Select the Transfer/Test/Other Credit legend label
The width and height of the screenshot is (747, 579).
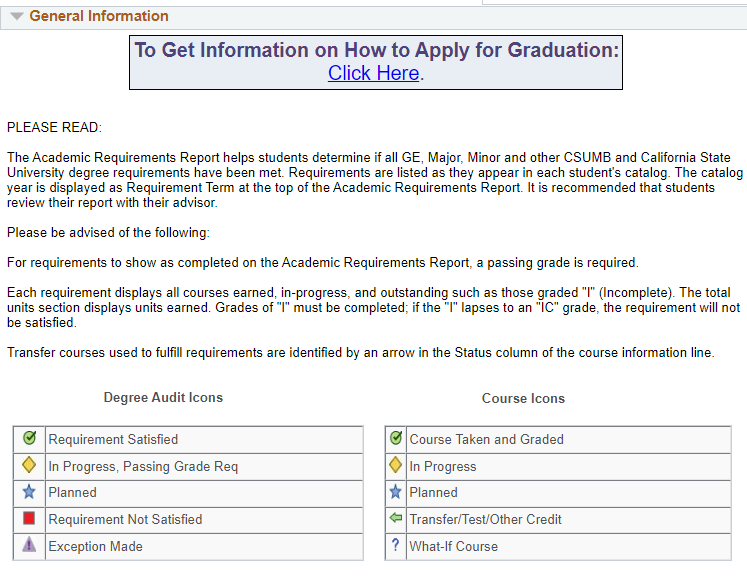click(x=485, y=519)
